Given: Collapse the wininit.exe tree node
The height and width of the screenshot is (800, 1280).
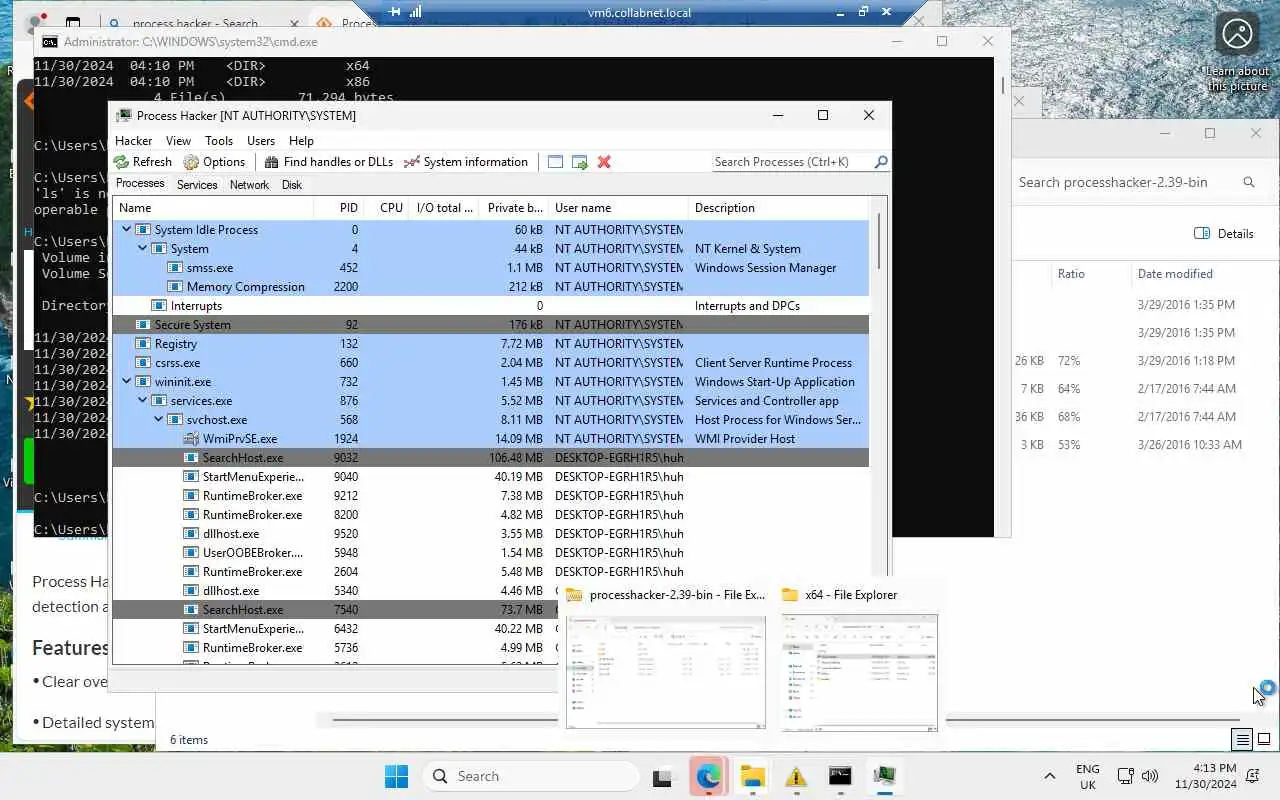Looking at the screenshot, I should (x=126, y=382).
